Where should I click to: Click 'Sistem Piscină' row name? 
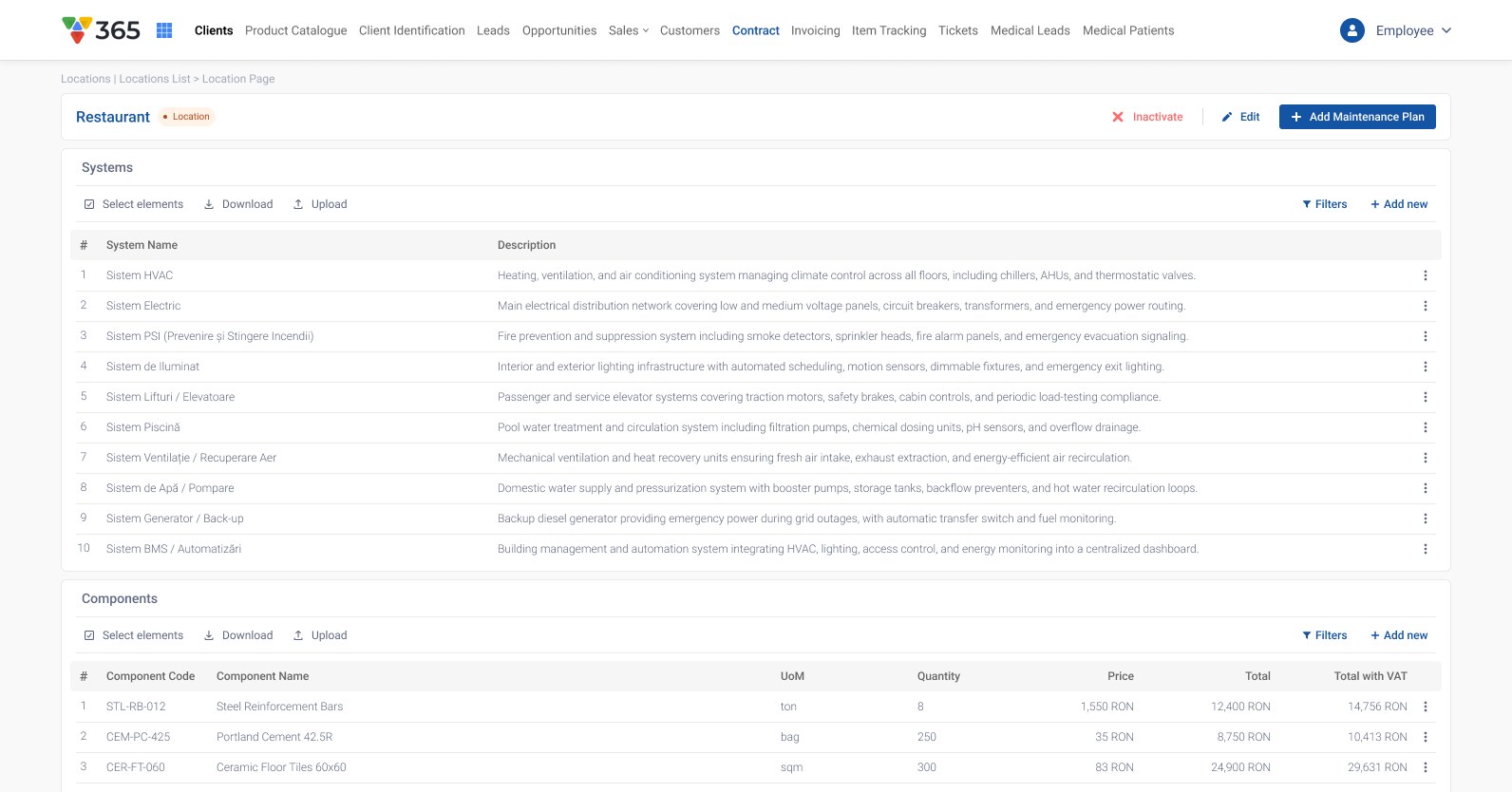point(143,427)
